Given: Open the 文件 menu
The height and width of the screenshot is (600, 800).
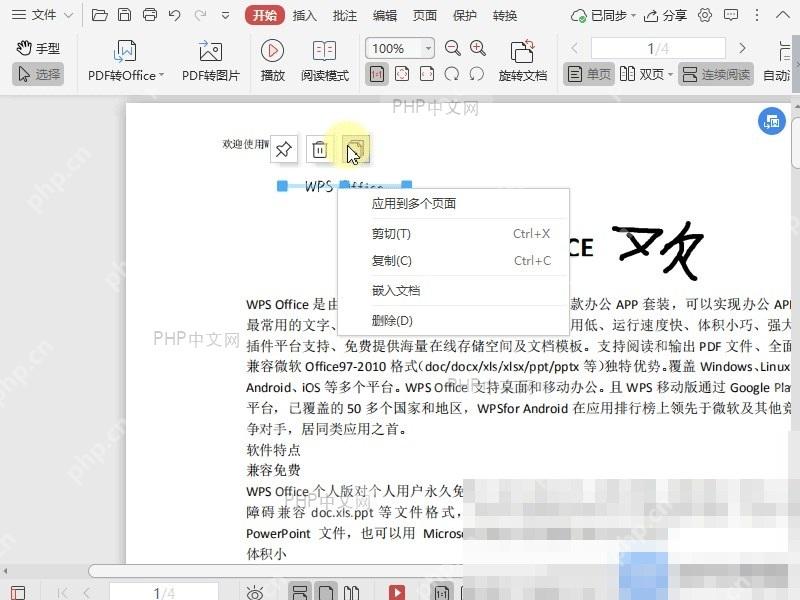Looking at the screenshot, I should click(x=34, y=15).
